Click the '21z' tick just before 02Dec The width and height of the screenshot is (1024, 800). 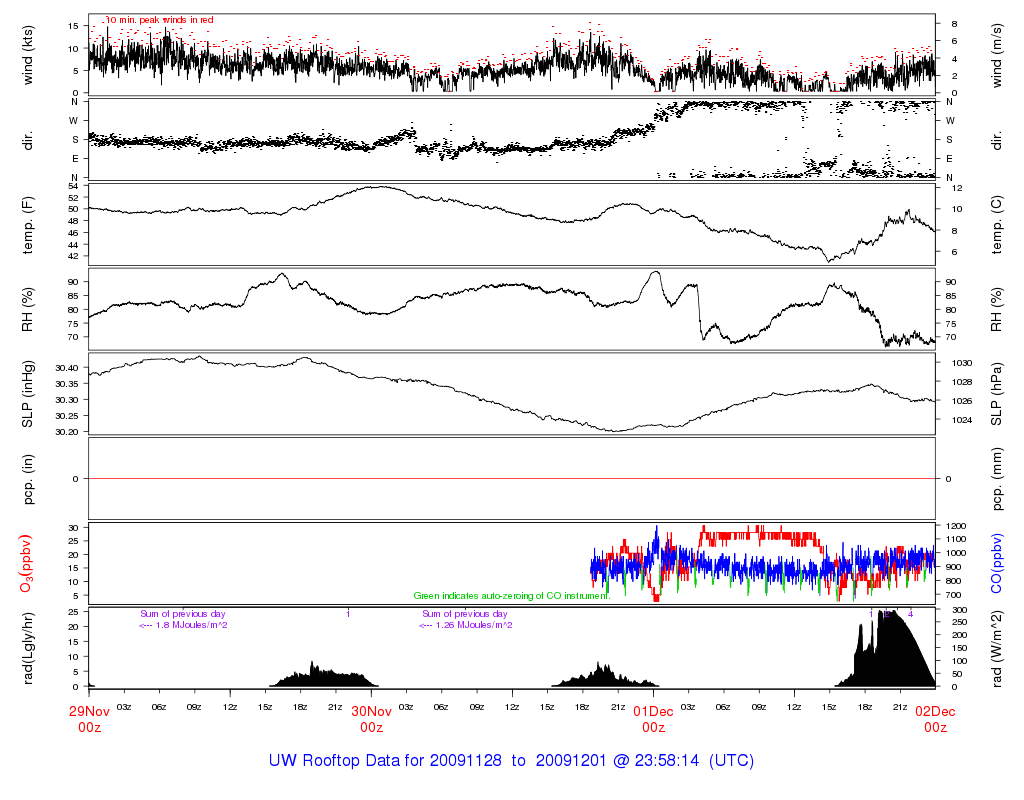[900, 707]
